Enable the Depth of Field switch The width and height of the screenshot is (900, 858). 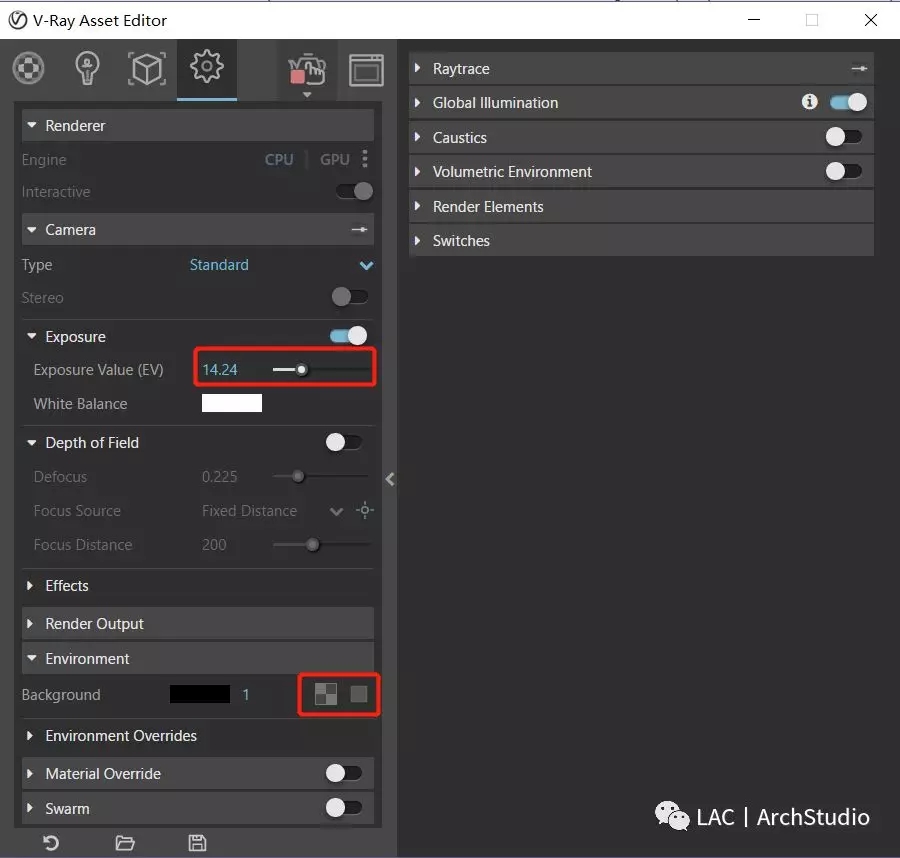click(x=344, y=442)
